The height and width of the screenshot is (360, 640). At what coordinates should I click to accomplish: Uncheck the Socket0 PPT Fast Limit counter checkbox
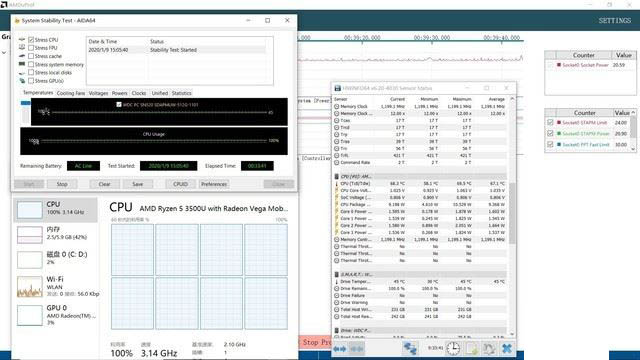click(550, 144)
